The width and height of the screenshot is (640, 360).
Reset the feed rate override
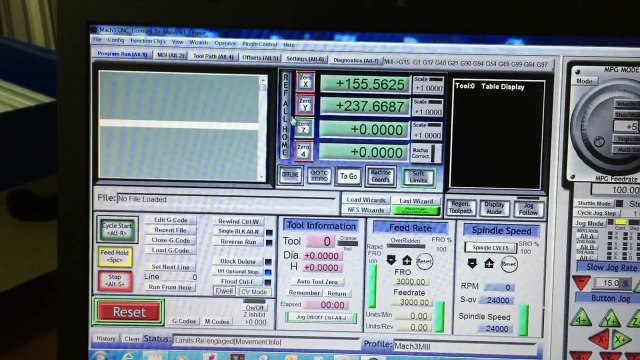(x=424, y=261)
